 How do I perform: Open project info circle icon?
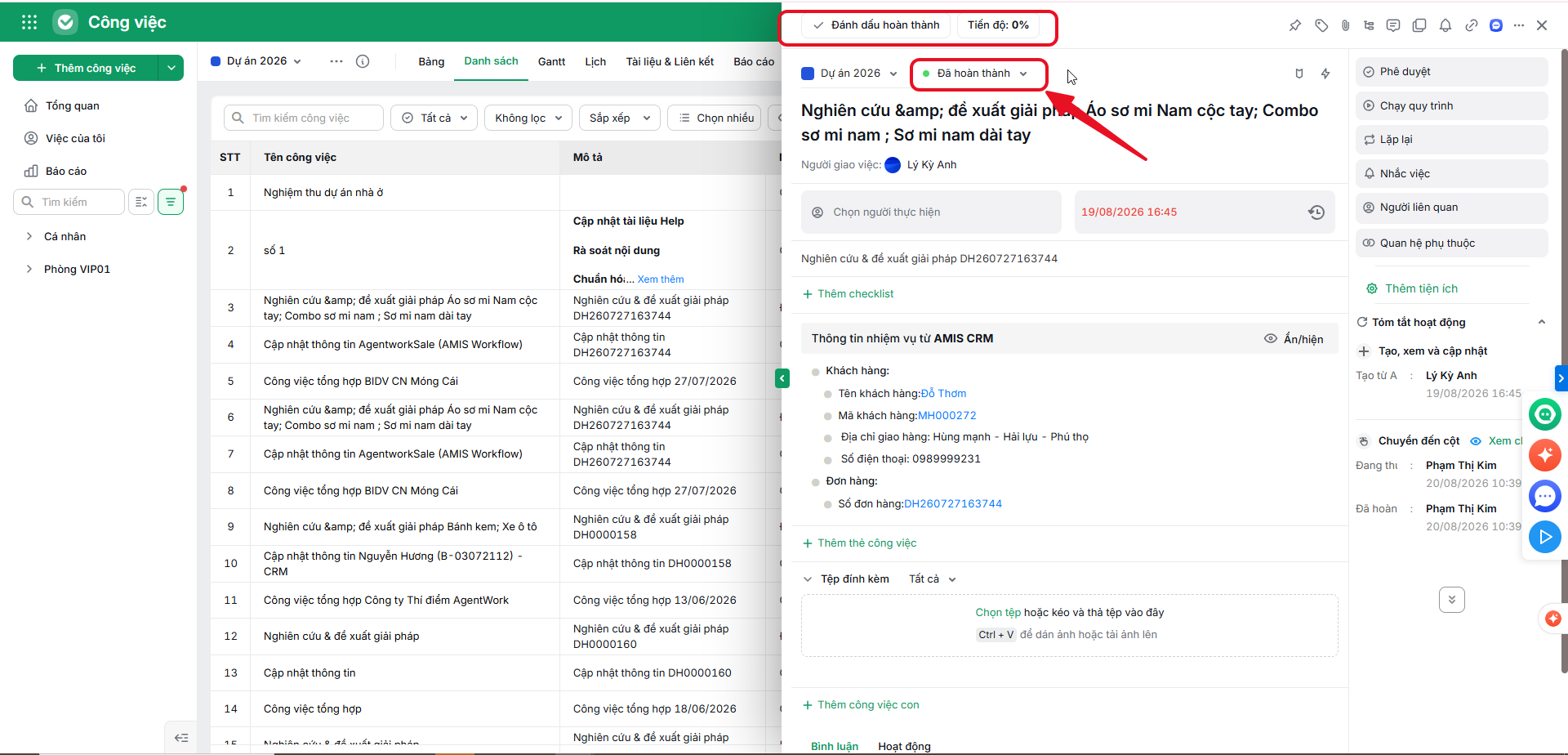[363, 61]
